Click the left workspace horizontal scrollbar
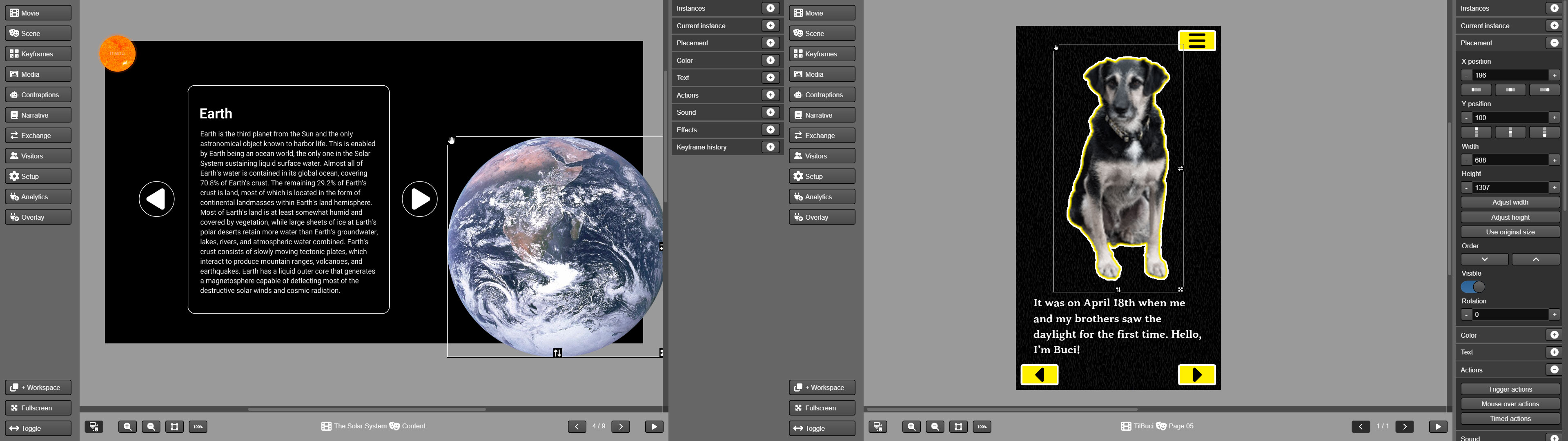 367,409
